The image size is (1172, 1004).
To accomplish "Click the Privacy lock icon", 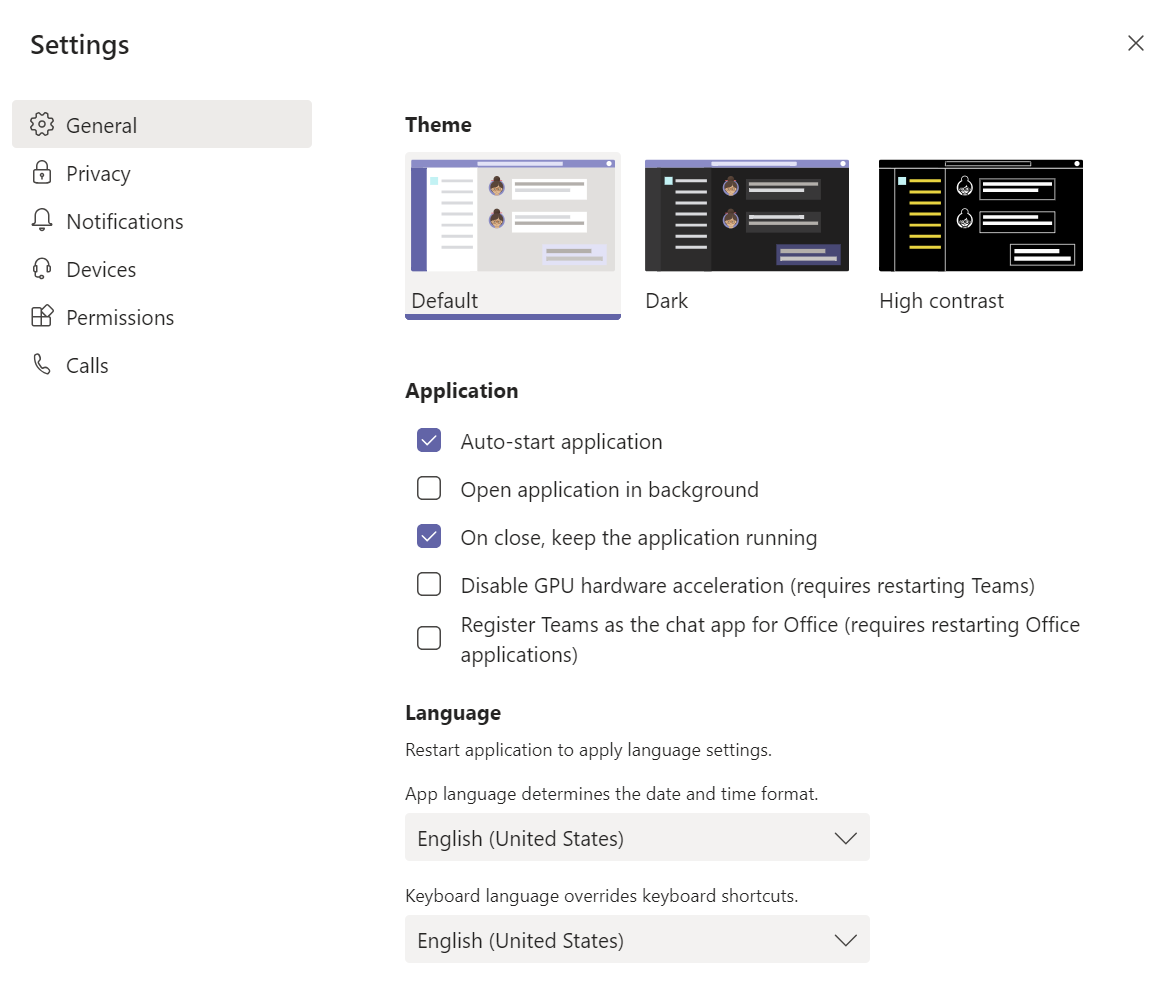I will tap(42, 172).
